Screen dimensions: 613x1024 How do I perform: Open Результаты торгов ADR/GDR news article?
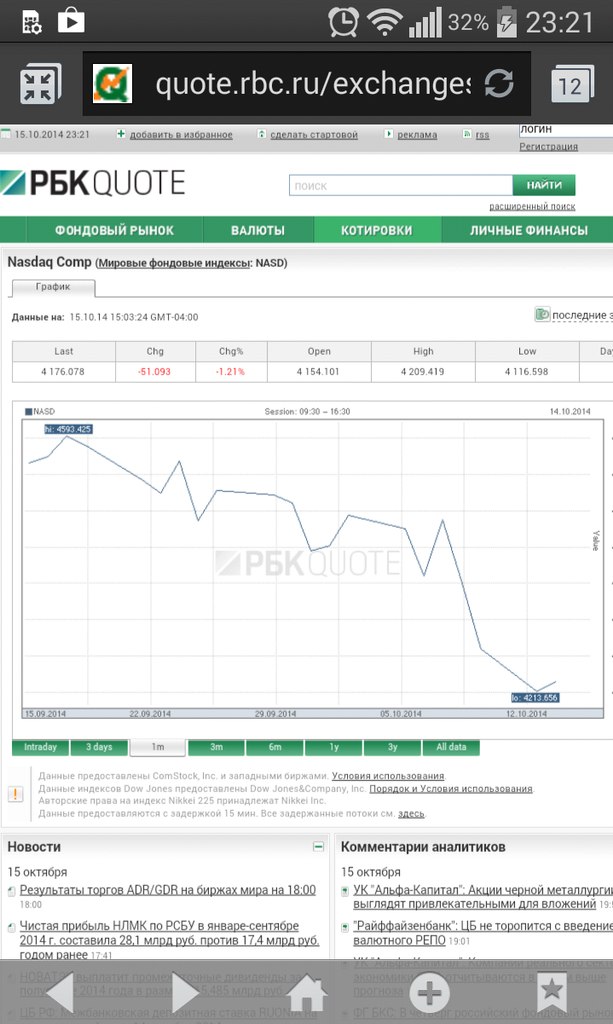click(168, 889)
